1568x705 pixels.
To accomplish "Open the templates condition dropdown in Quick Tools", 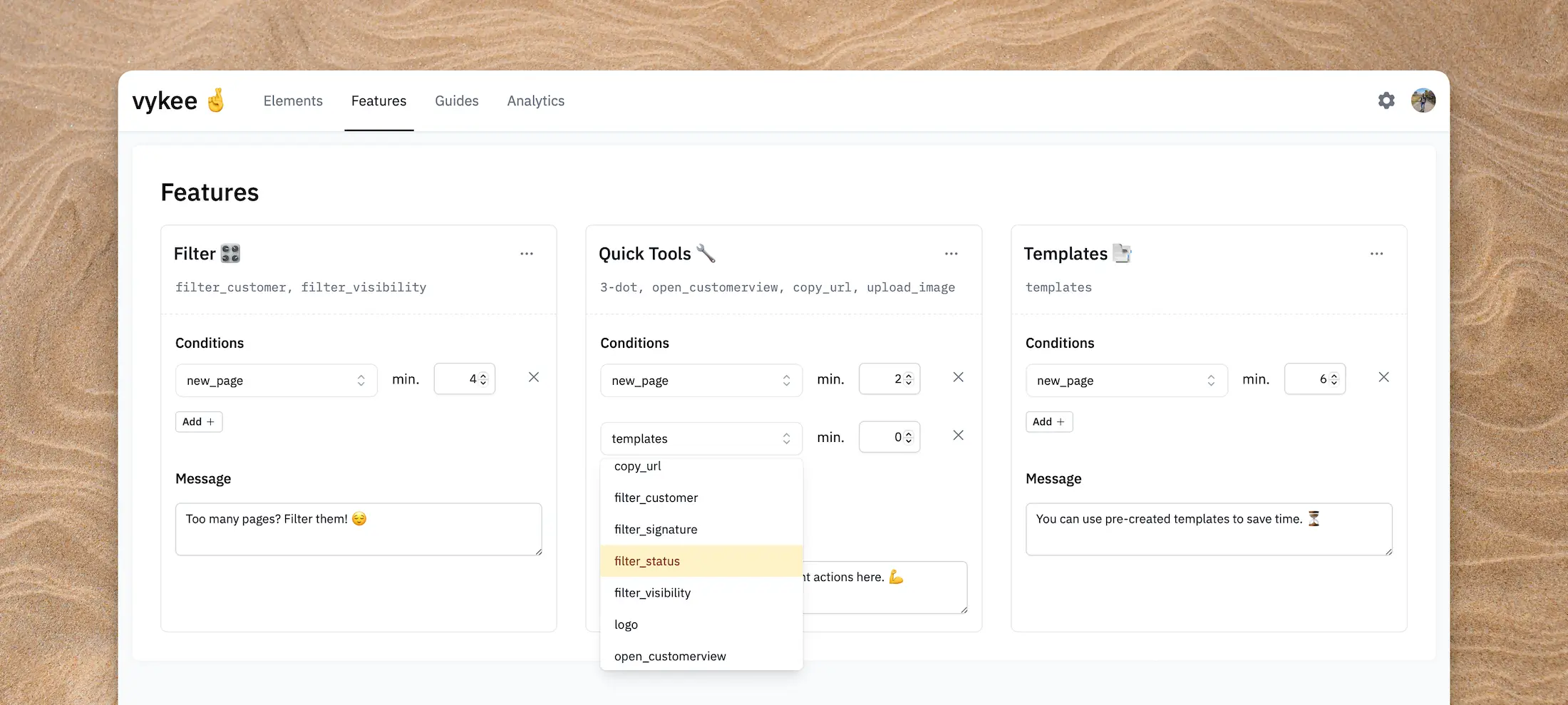I will tap(701, 438).
